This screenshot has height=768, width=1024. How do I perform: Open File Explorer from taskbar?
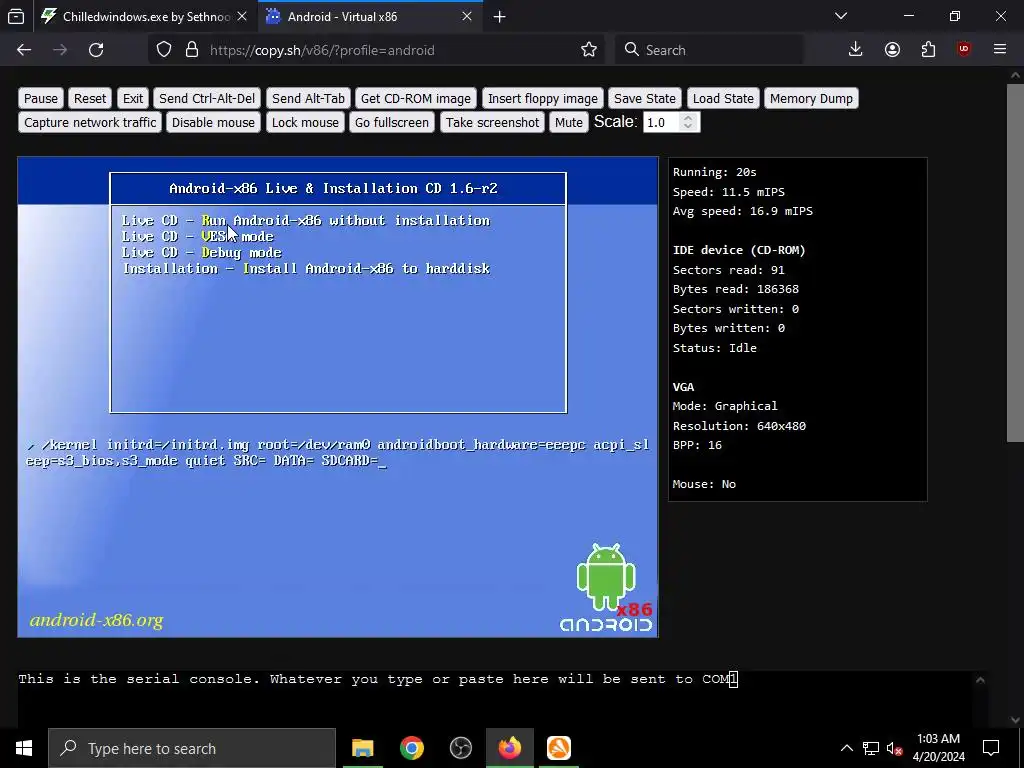coord(362,748)
